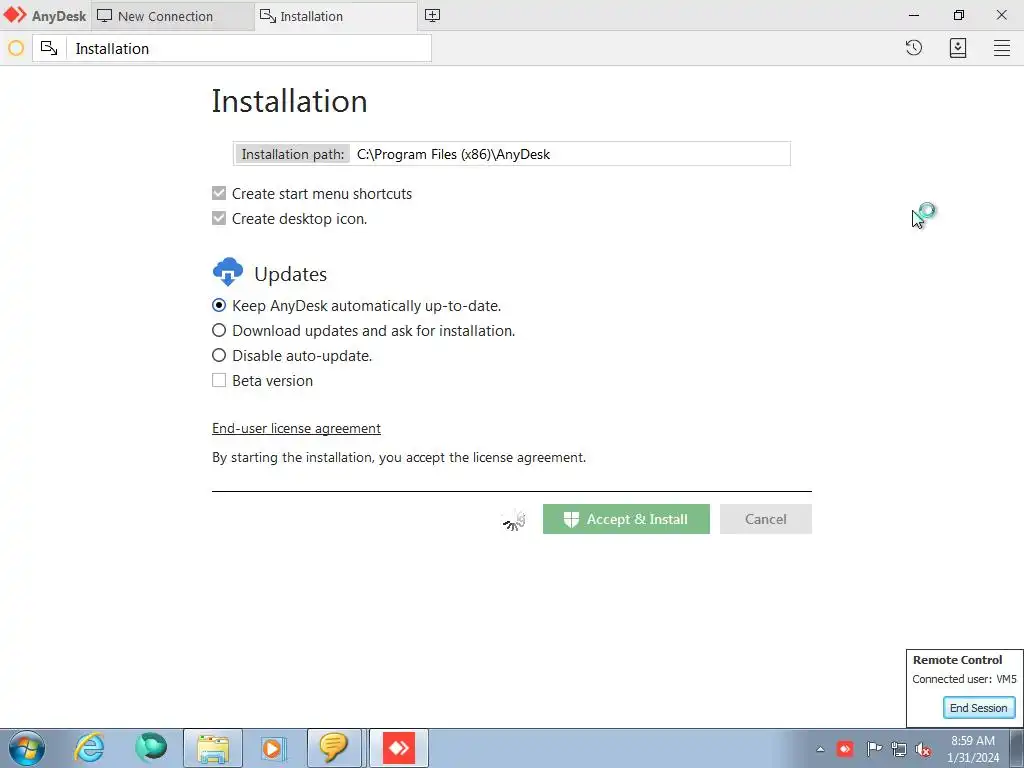Click the orange connection status circle
The height and width of the screenshot is (768, 1024).
pos(16,48)
